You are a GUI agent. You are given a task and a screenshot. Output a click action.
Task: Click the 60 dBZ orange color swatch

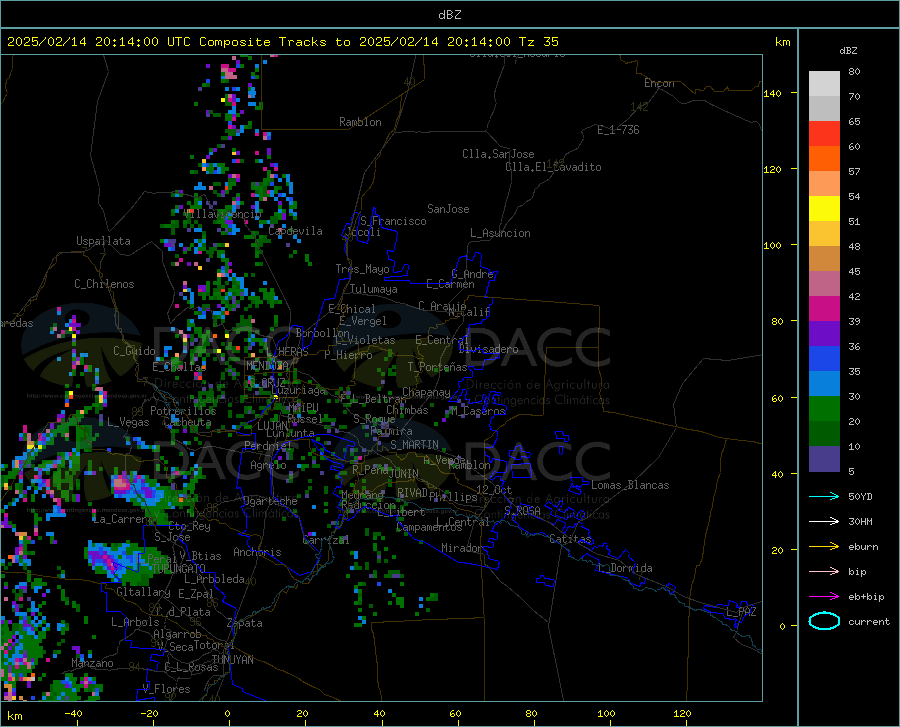(x=824, y=159)
